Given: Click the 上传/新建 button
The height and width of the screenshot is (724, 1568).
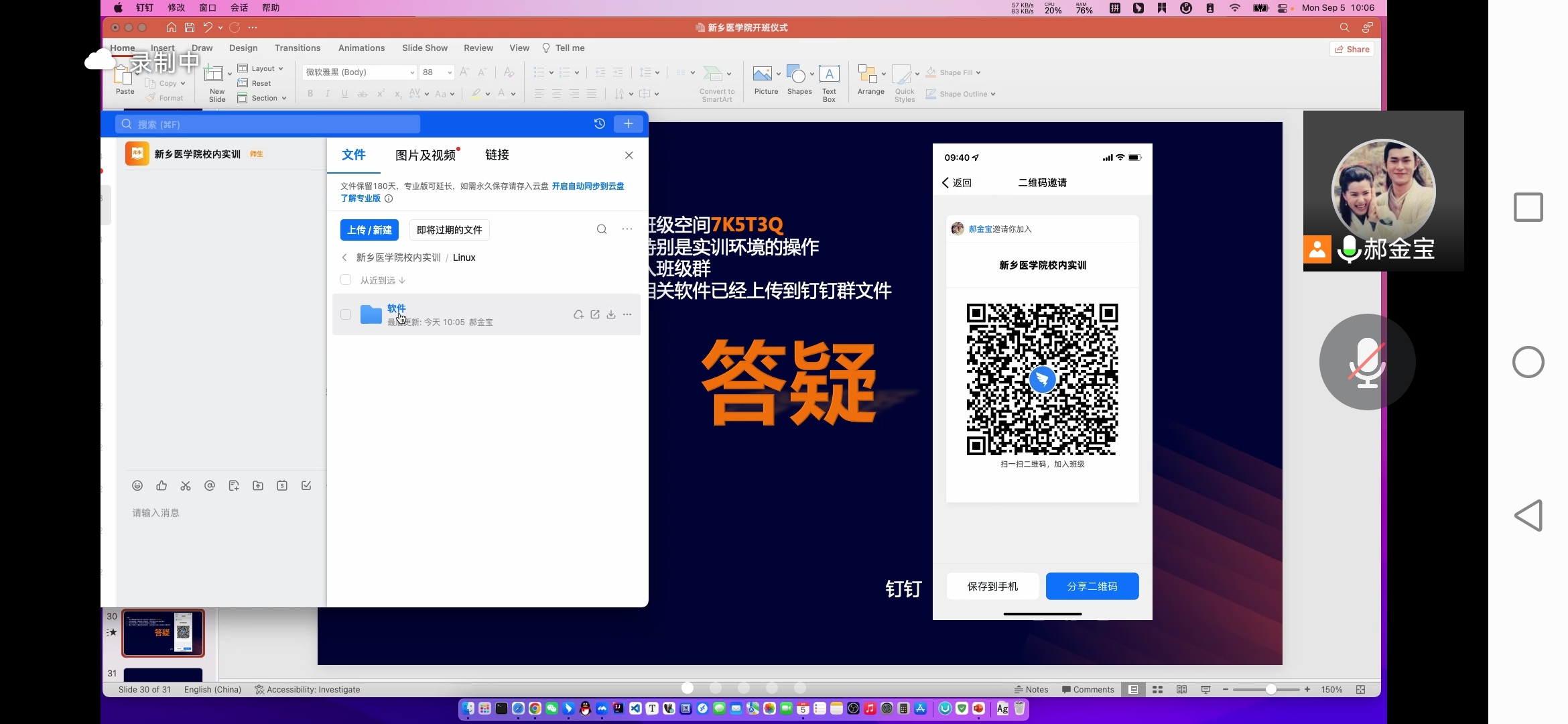Looking at the screenshot, I should (369, 230).
